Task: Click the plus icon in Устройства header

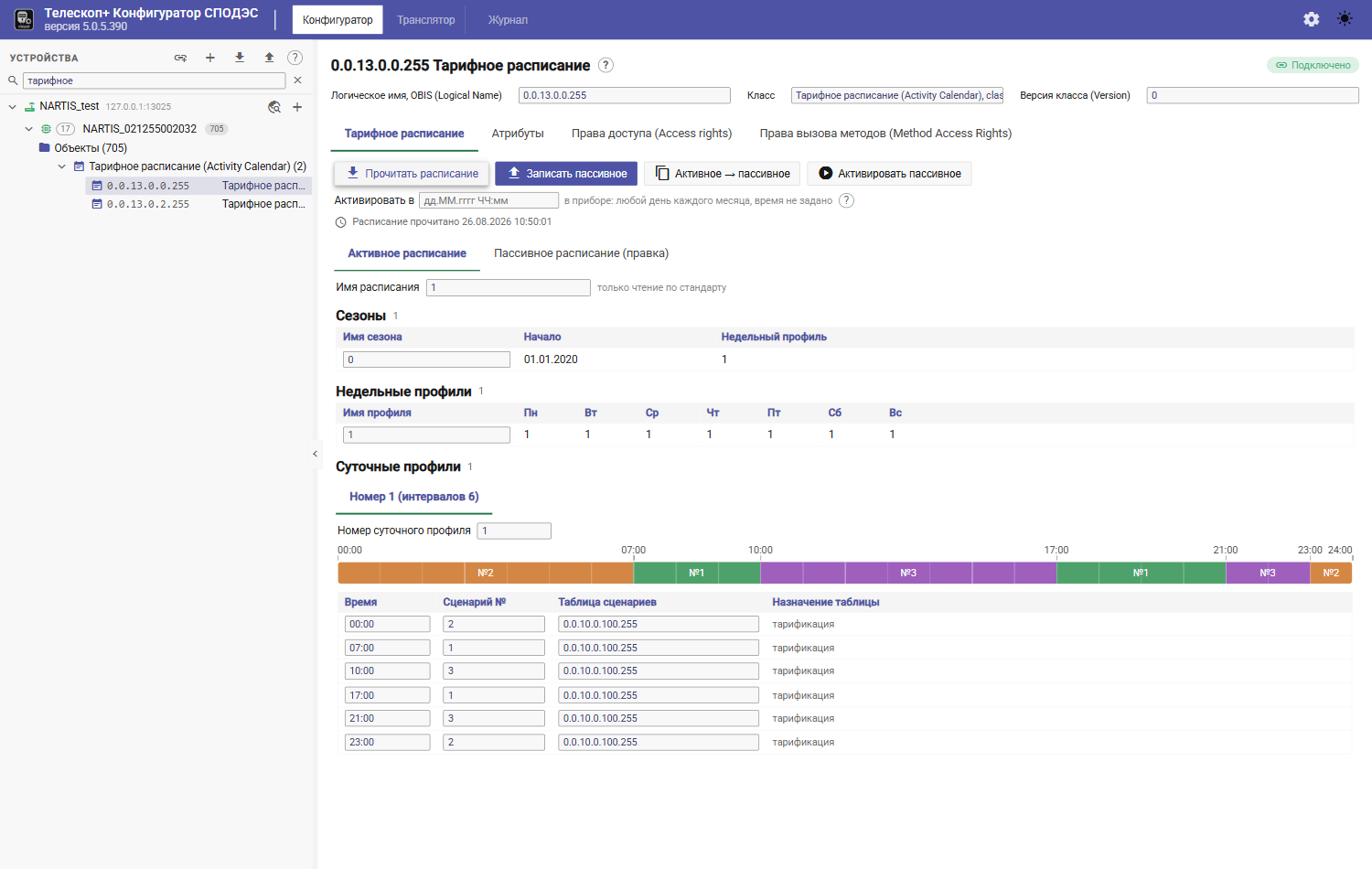Action: [x=210, y=58]
